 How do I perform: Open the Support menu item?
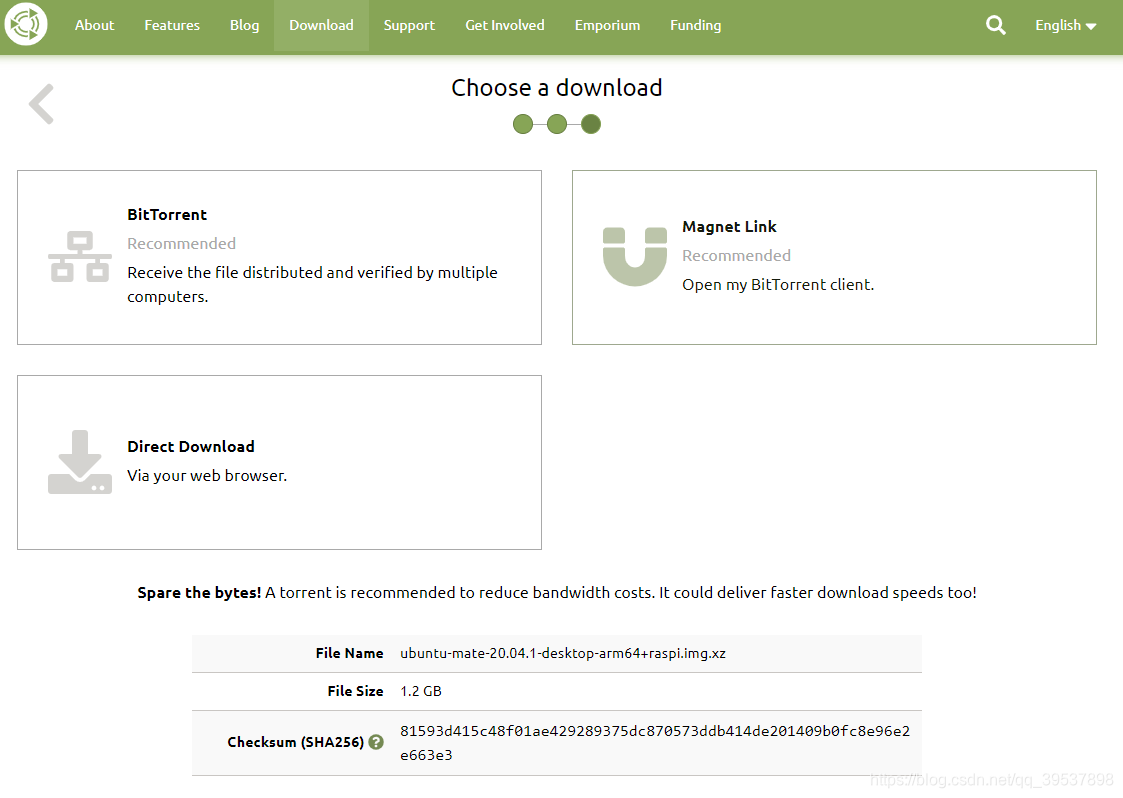(409, 25)
